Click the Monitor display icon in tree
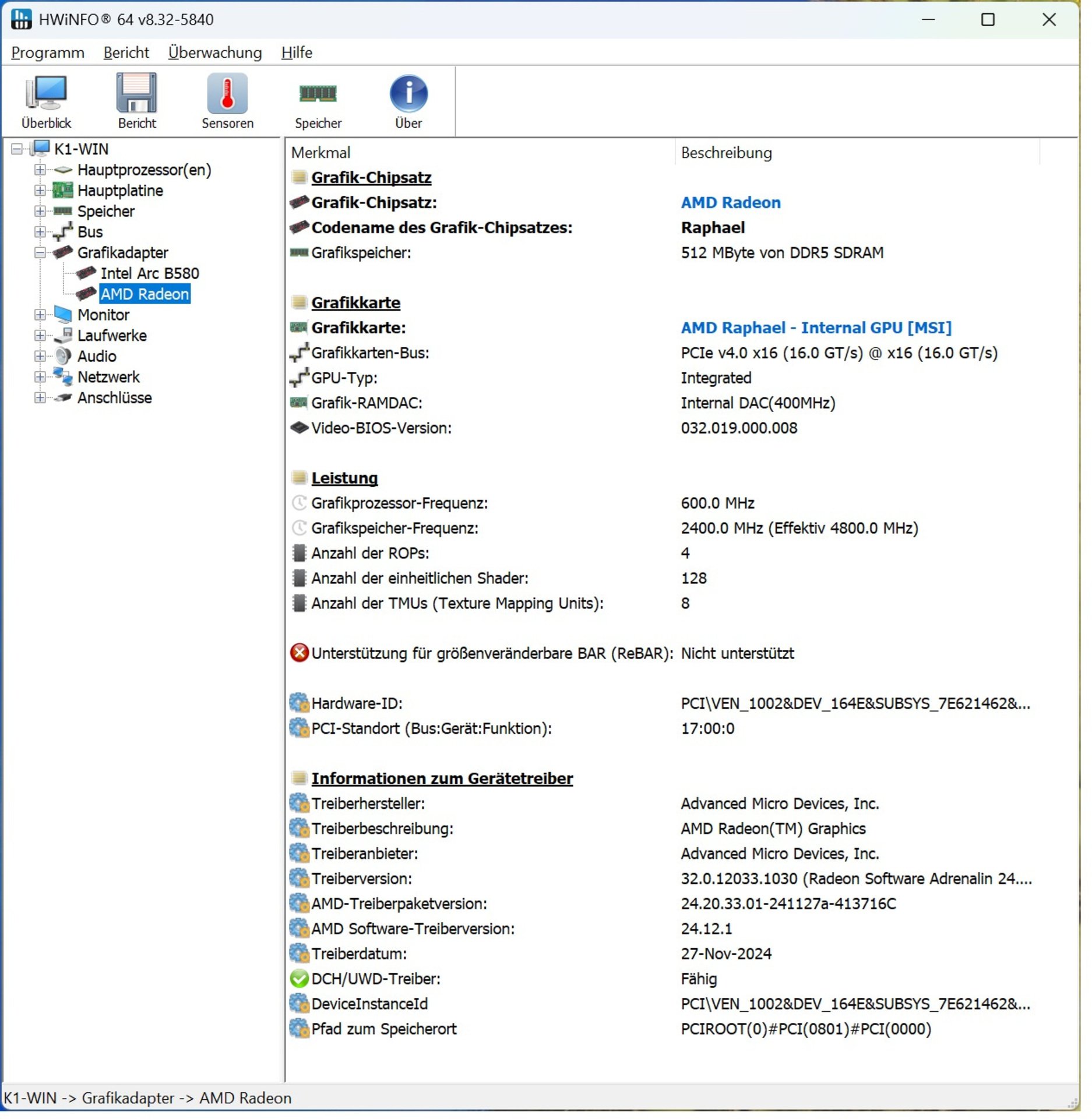Screen dimensions: 1092x1119 click(63, 315)
